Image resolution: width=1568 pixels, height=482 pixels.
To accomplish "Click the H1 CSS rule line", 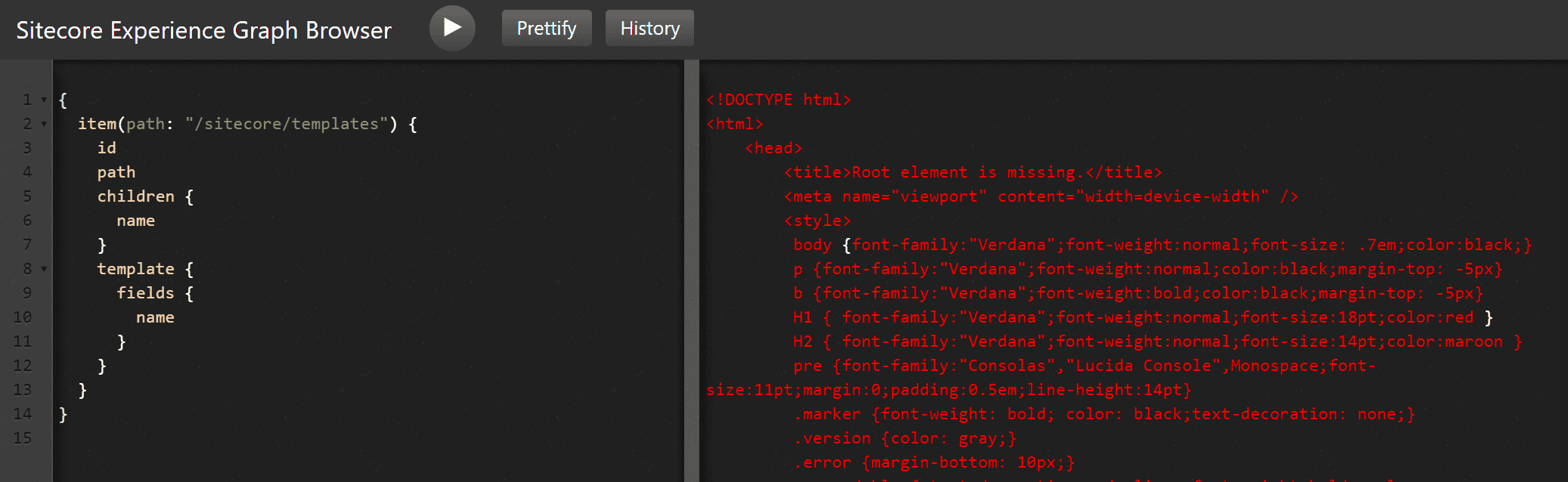I will point(1143,317).
